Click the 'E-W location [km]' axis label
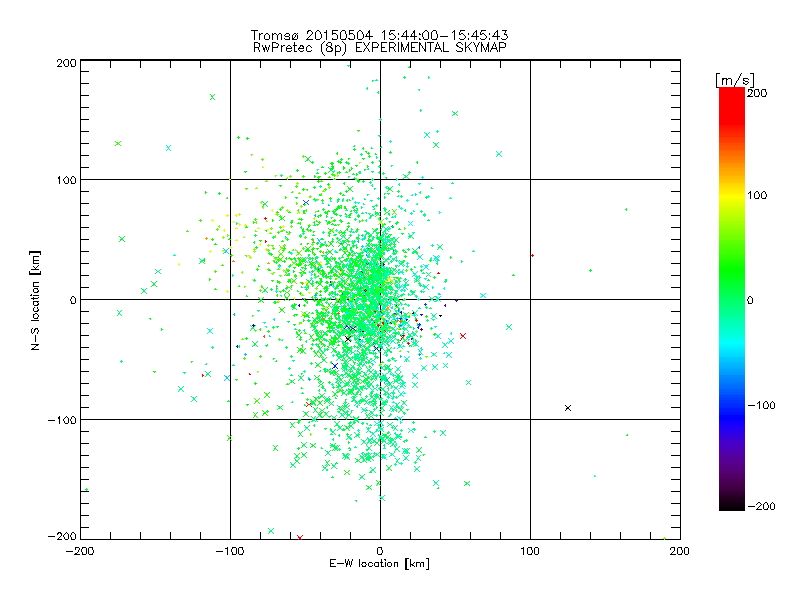 379,564
